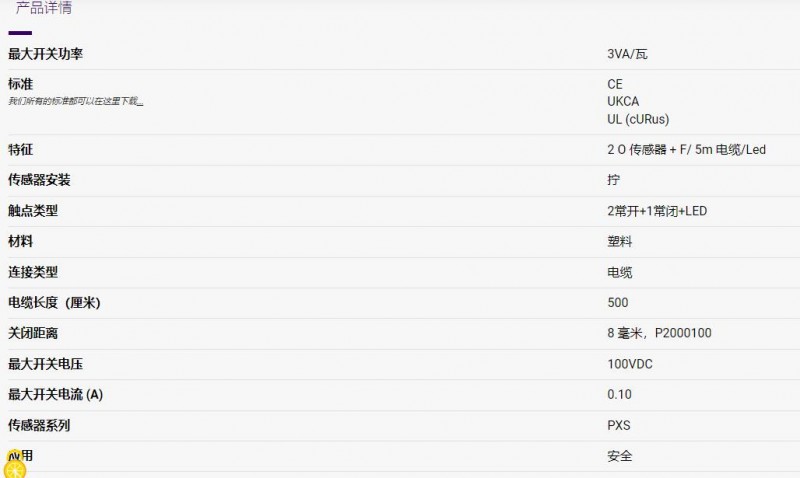Click the 标准 row label
800x478 pixels.
pos(20,84)
